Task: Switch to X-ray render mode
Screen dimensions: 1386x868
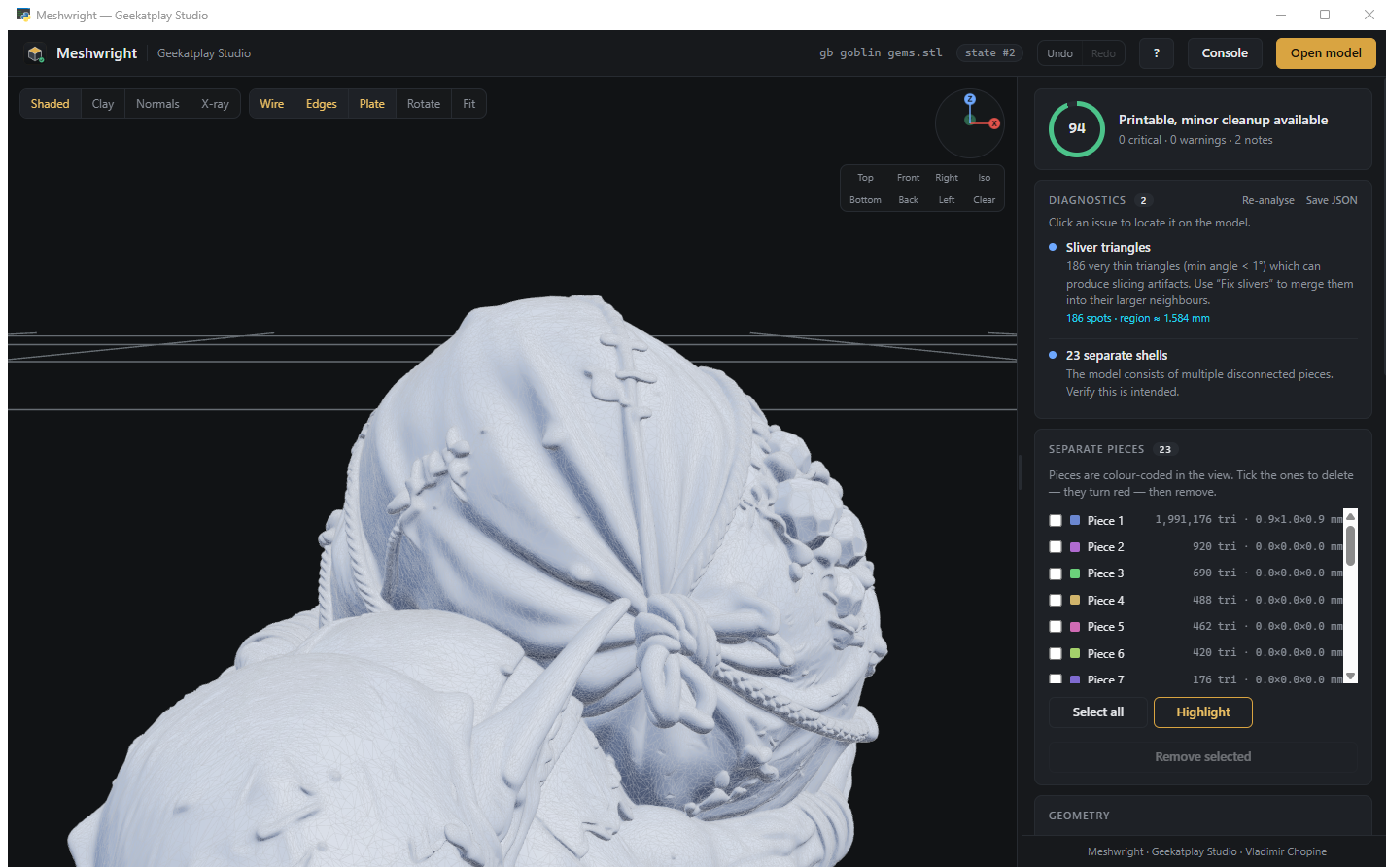Action: [215, 104]
